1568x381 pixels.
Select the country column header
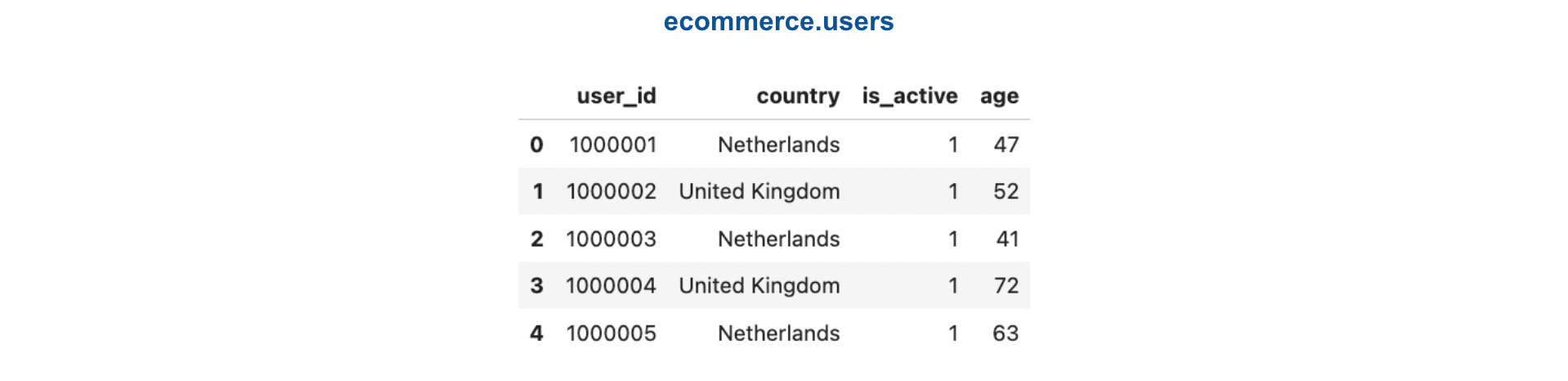click(798, 96)
